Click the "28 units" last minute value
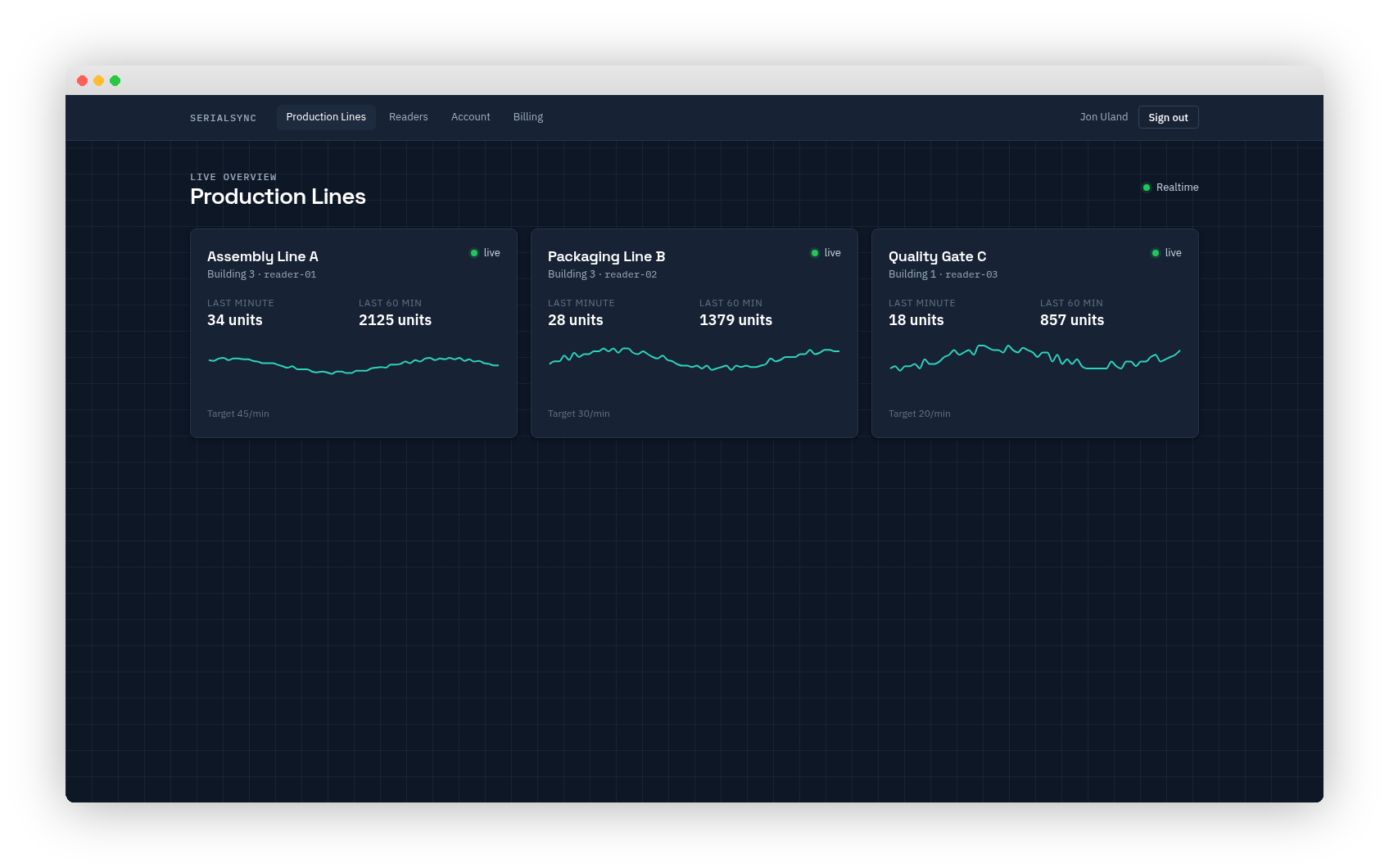Image resolution: width=1389 pixels, height=868 pixels. point(576,320)
